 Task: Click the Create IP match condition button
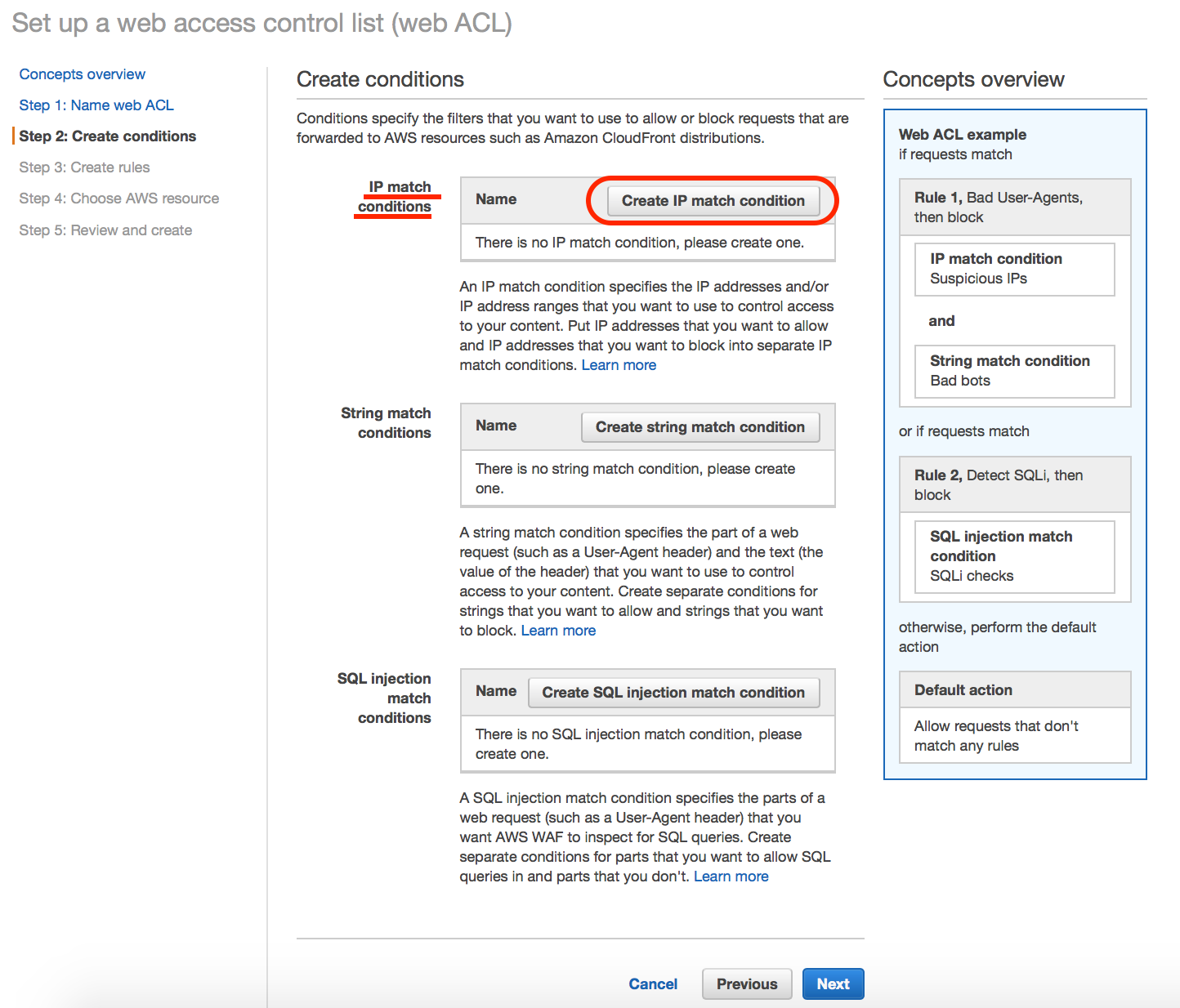click(x=711, y=201)
